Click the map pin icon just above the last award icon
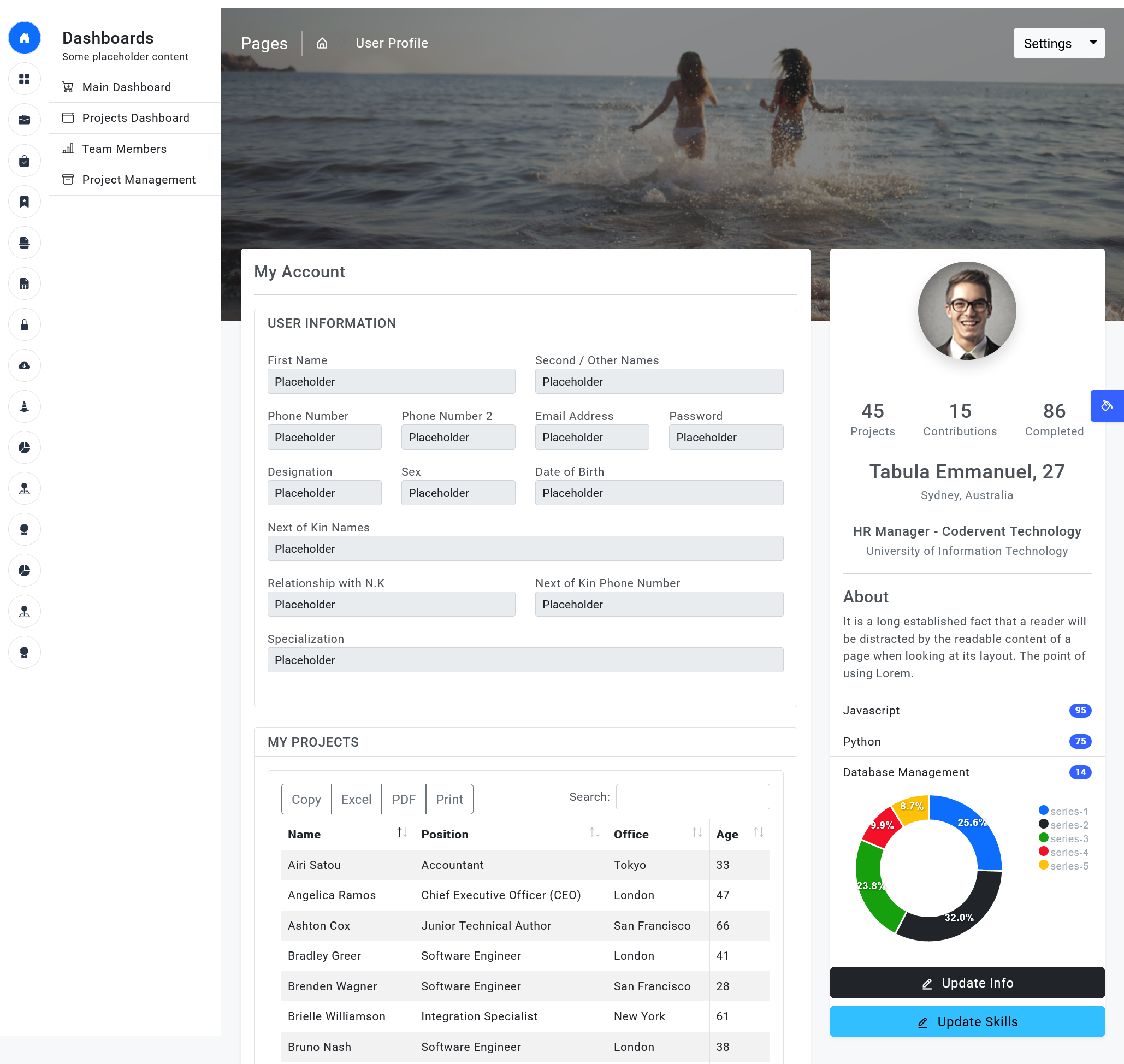The image size is (1124, 1064). pos(25,611)
